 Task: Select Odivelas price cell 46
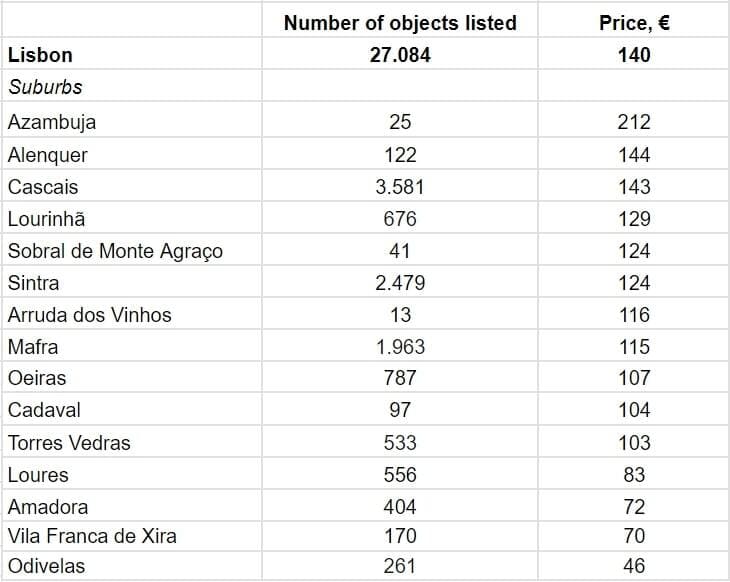click(x=634, y=566)
